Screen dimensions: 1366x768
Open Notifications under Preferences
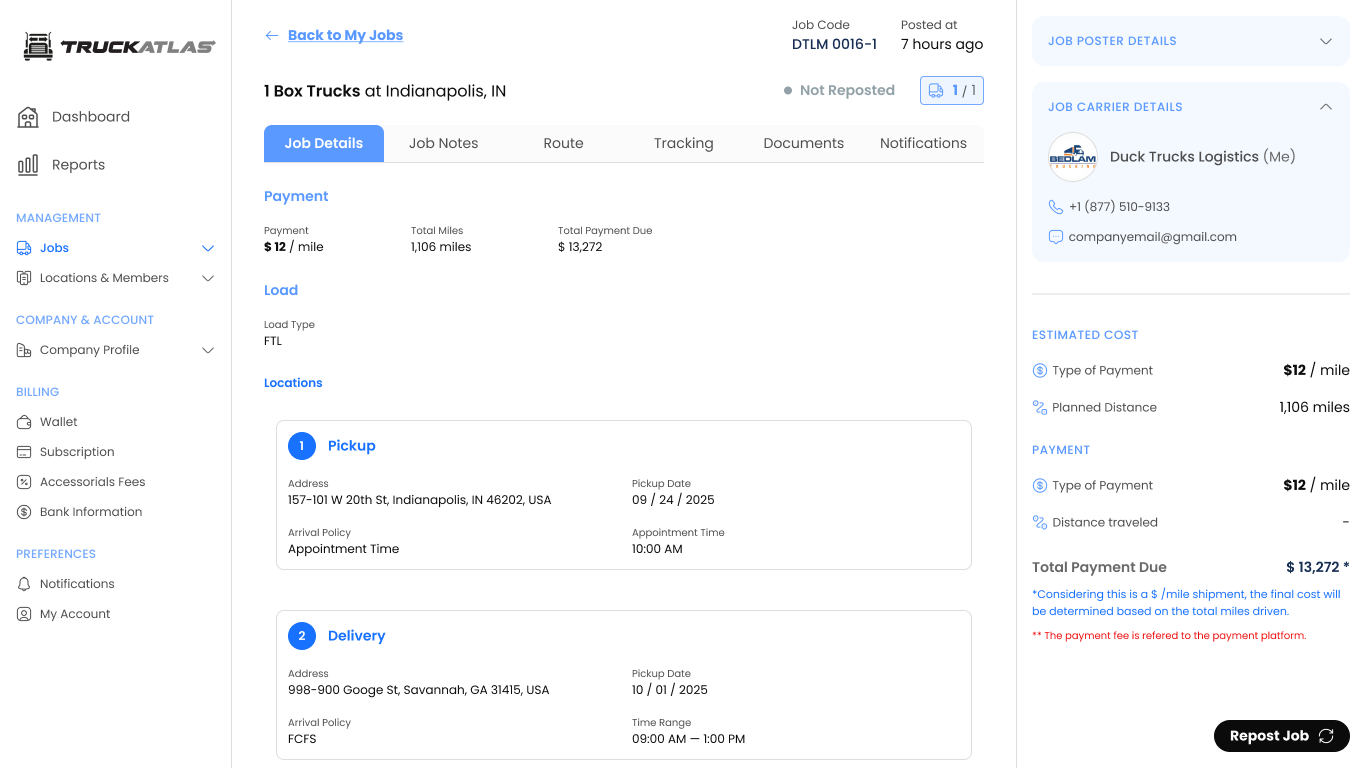coord(77,584)
